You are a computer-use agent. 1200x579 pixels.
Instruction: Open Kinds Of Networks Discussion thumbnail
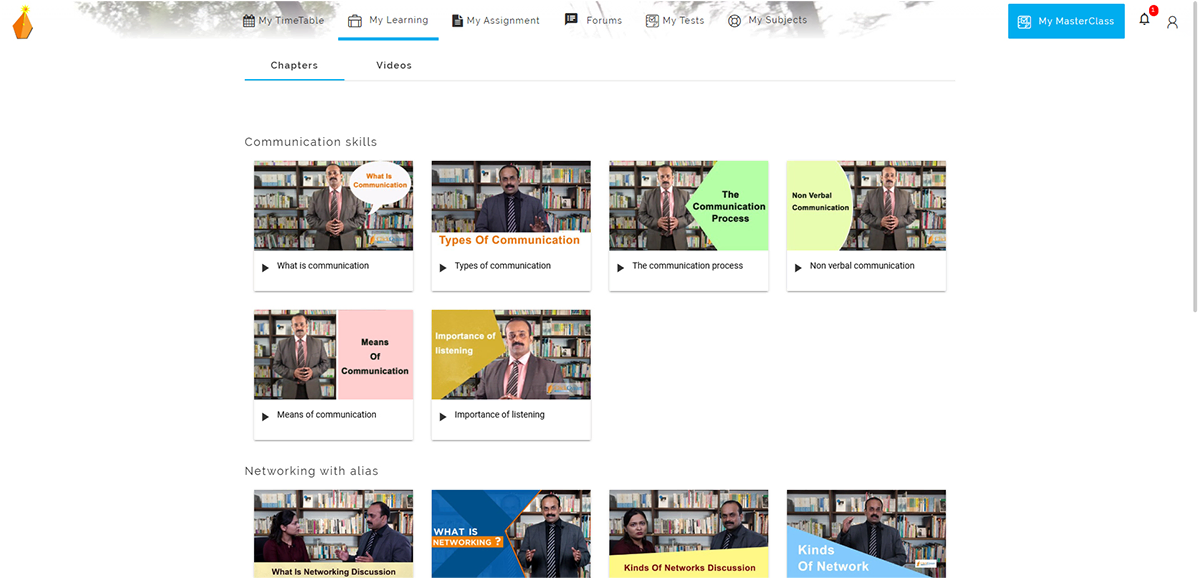(x=688, y=533)
